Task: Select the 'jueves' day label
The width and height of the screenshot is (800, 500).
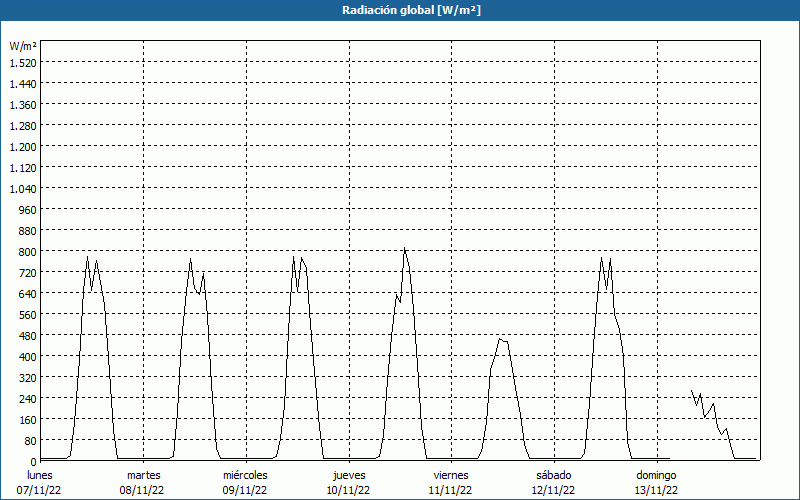Action: pos(349,475)
